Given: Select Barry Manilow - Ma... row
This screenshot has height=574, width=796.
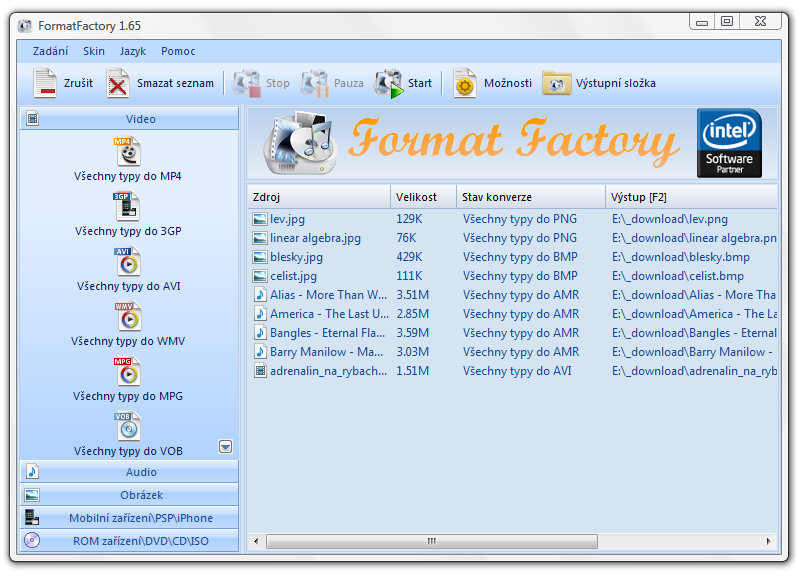Looking at the screenshot, I should [x=513, y=352].
